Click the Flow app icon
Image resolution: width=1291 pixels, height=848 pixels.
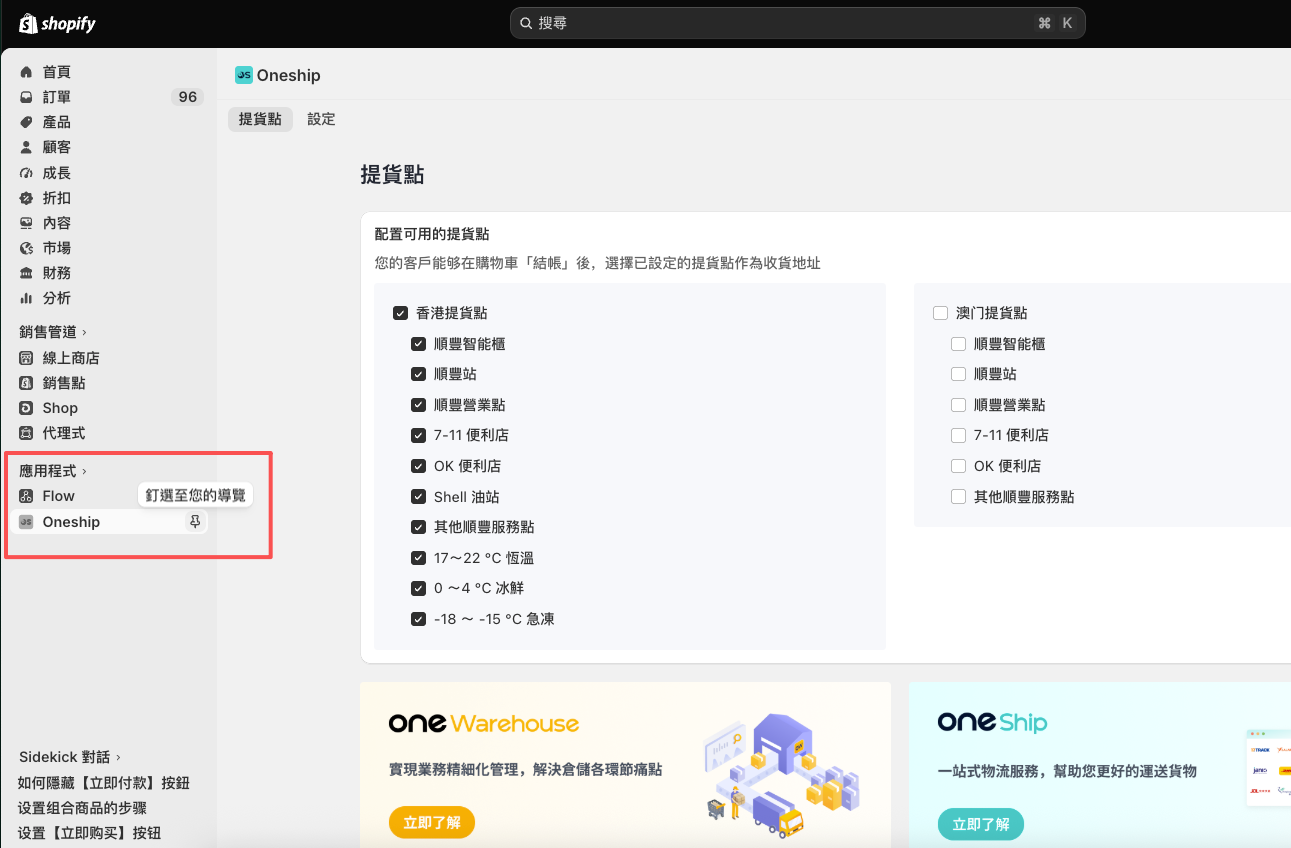[26, 496]
